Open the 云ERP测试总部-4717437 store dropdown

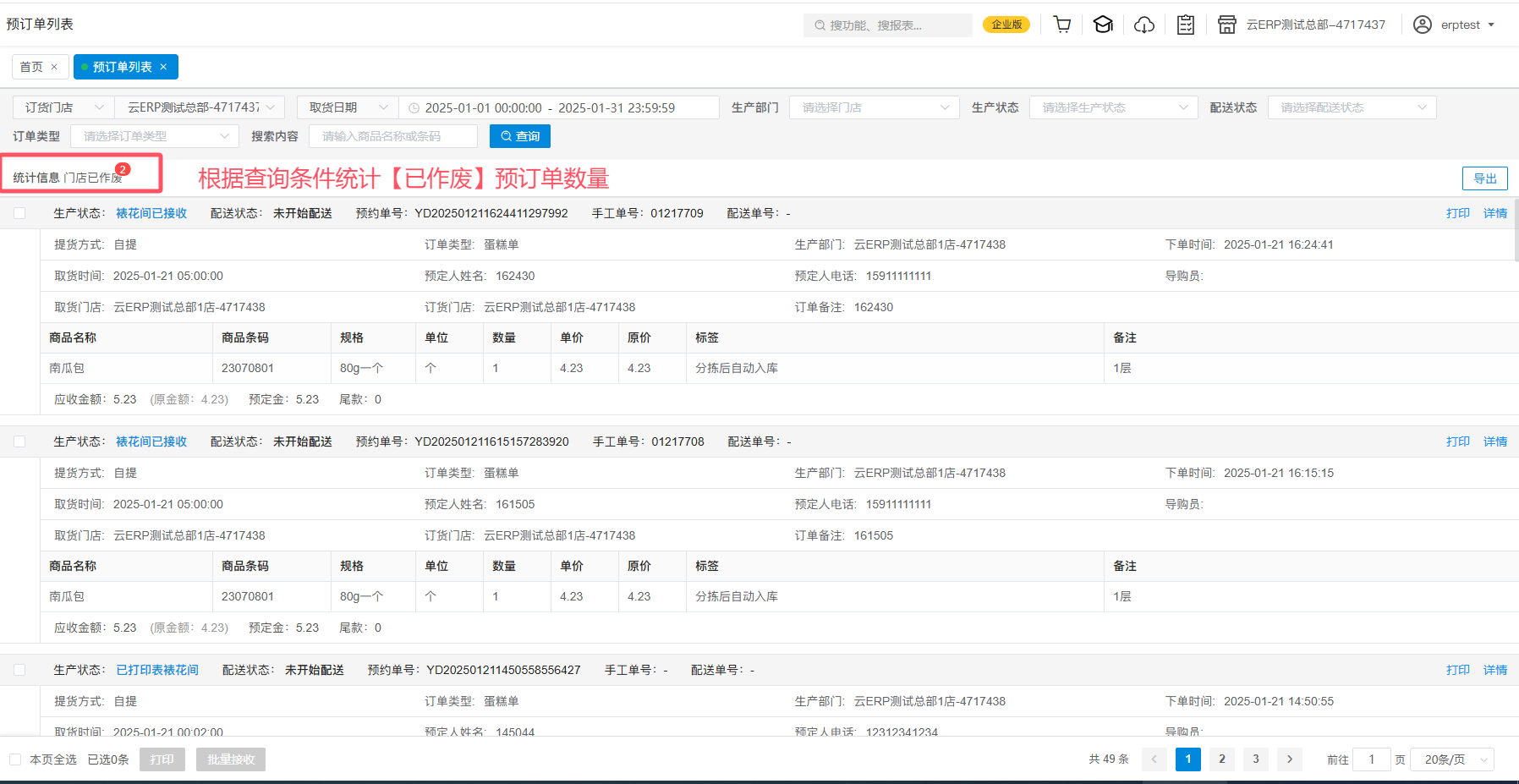pos(200,107)
